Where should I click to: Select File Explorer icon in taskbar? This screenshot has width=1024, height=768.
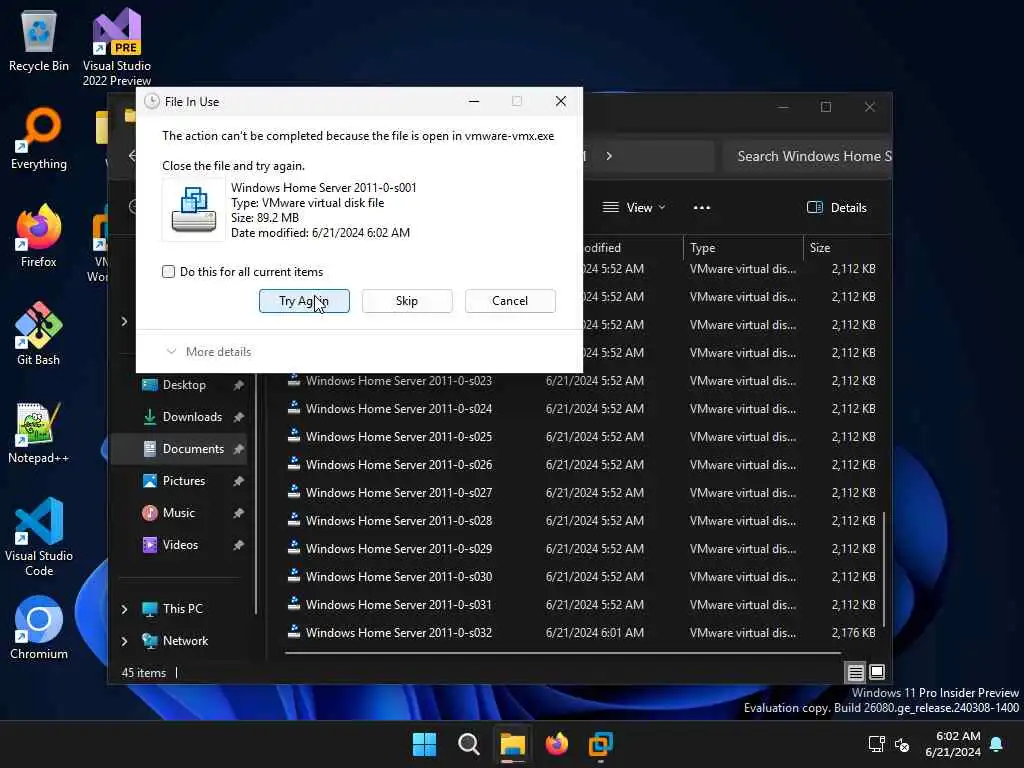click(x=513, y=744)
